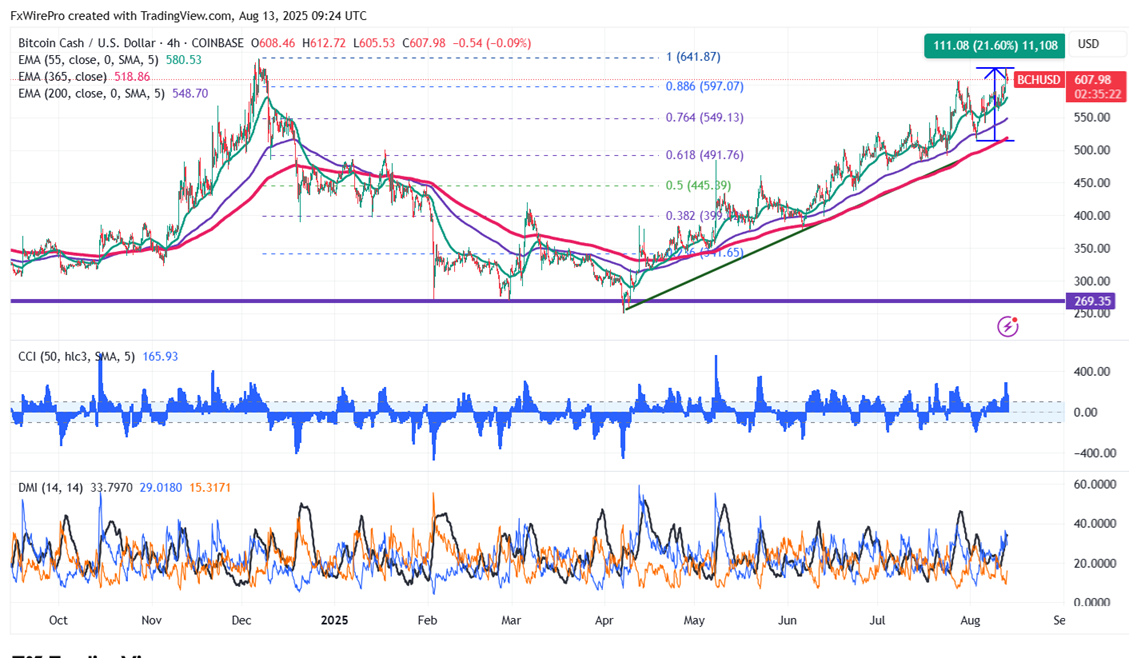Click the DMI axis 40.0000 label
Screen dimensions: 1129x658
(1095, 523)
